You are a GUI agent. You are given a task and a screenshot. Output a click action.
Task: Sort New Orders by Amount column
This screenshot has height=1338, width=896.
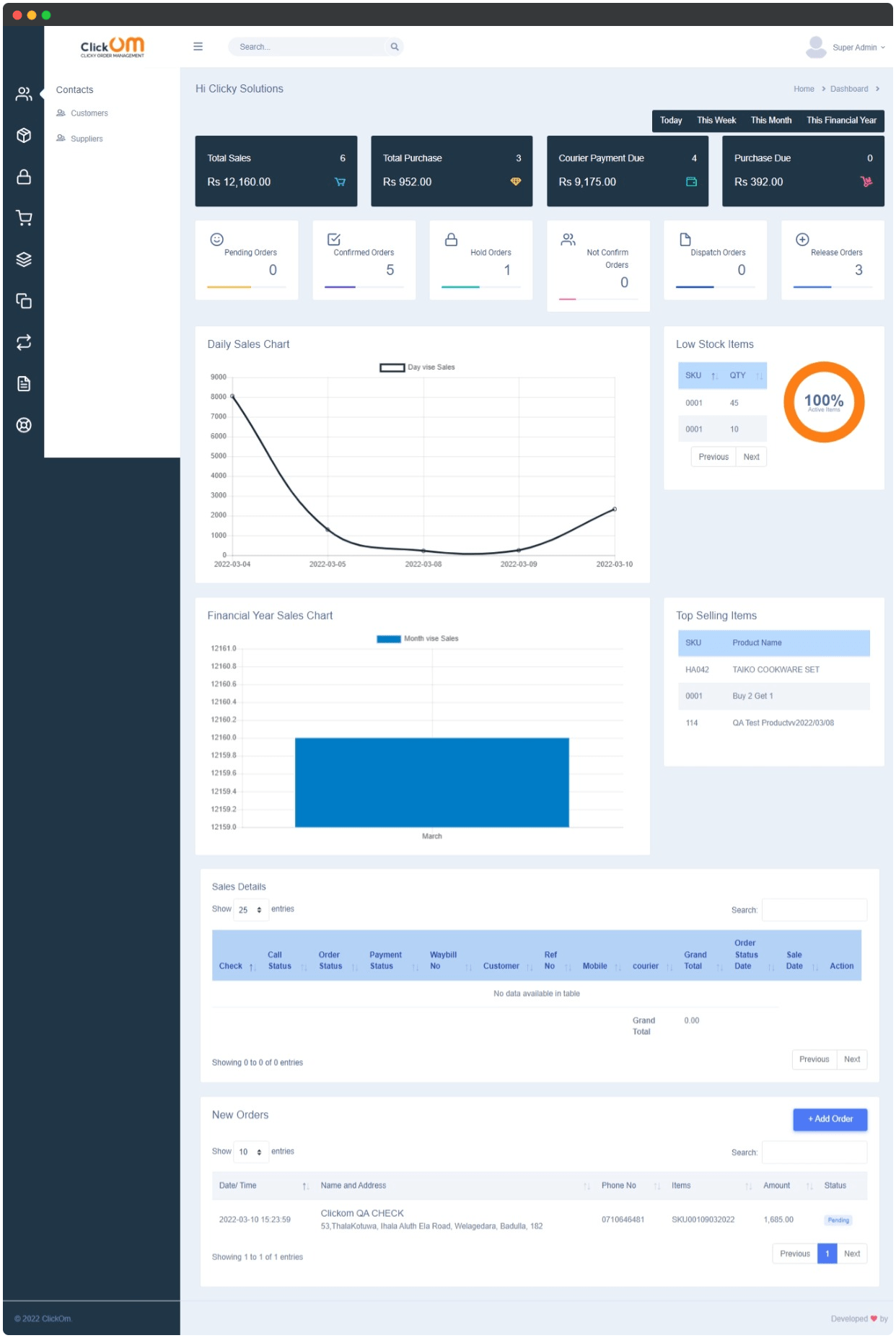(x=787, y=1186)
